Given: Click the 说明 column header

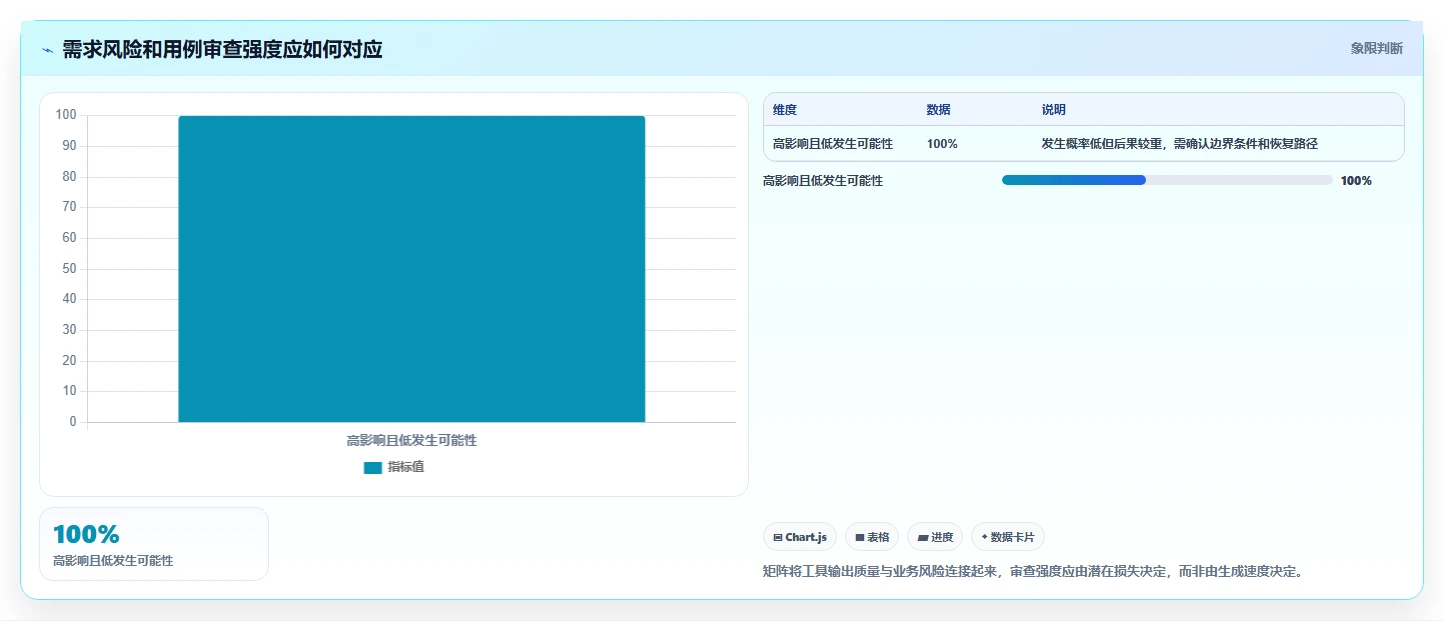Looking at the screenshot, I should [x=1054, y=110].
